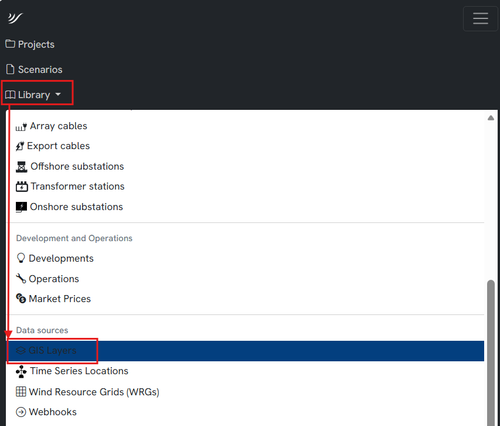This screenshot has width=500, height=426.
Task: Go to Scenarios
Action: (40, 69)
